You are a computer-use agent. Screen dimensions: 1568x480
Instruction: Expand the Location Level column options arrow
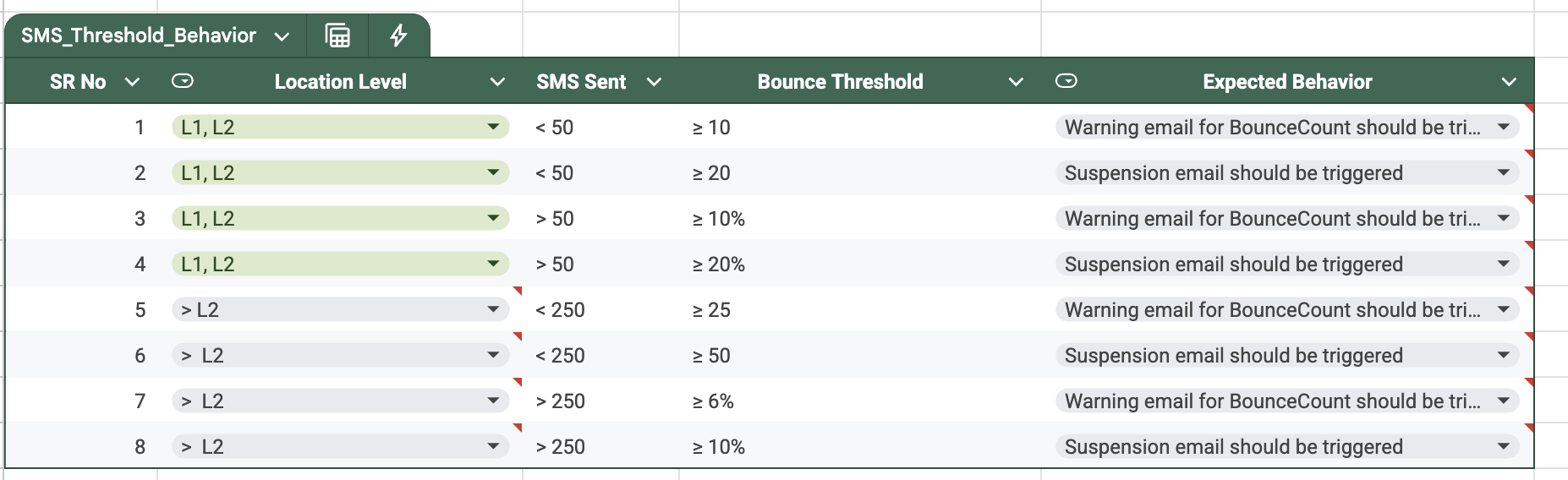coord(497,82)
